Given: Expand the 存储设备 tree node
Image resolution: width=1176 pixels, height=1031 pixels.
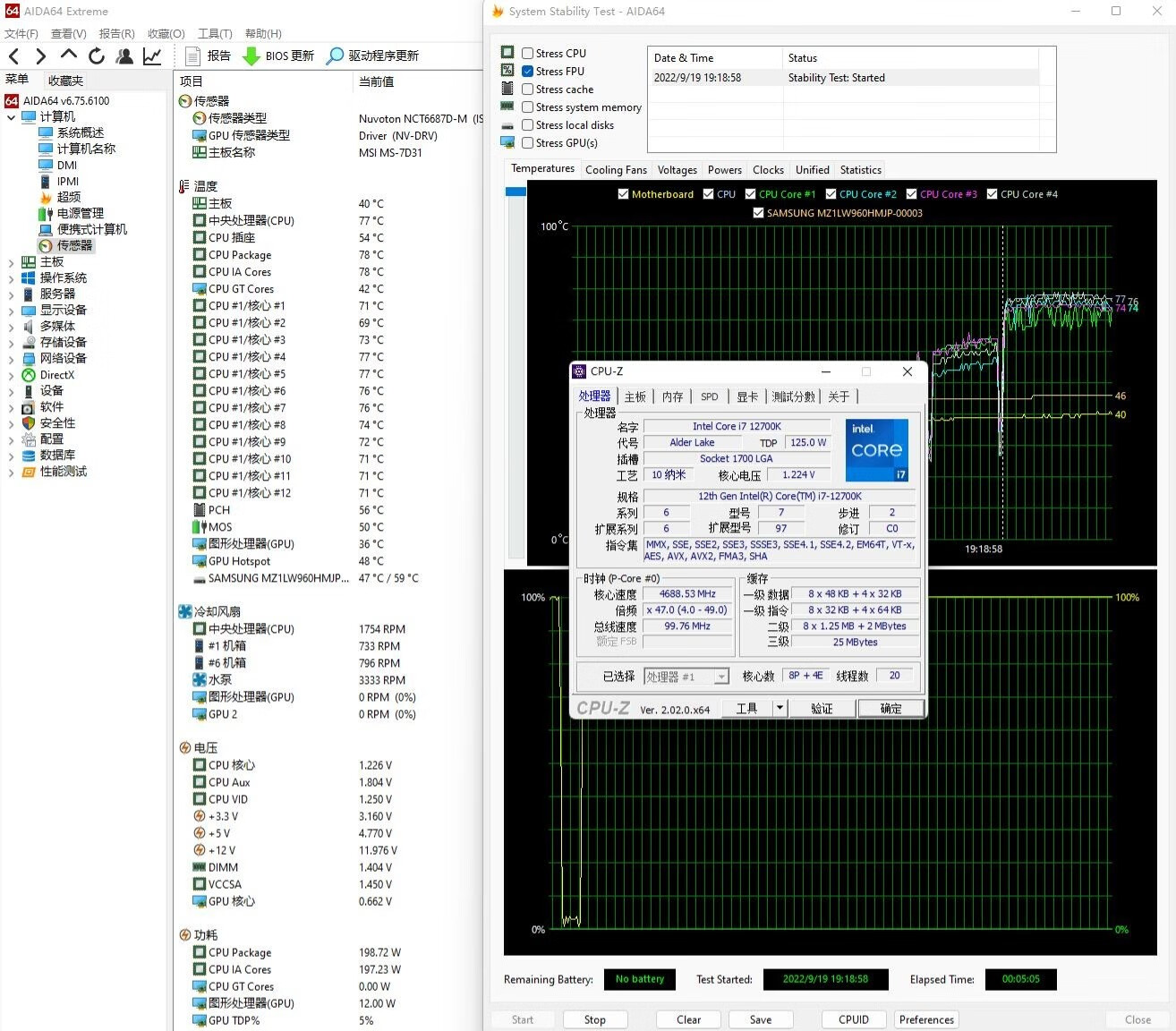Looking at the screenshot, I should tap(11, 343).
